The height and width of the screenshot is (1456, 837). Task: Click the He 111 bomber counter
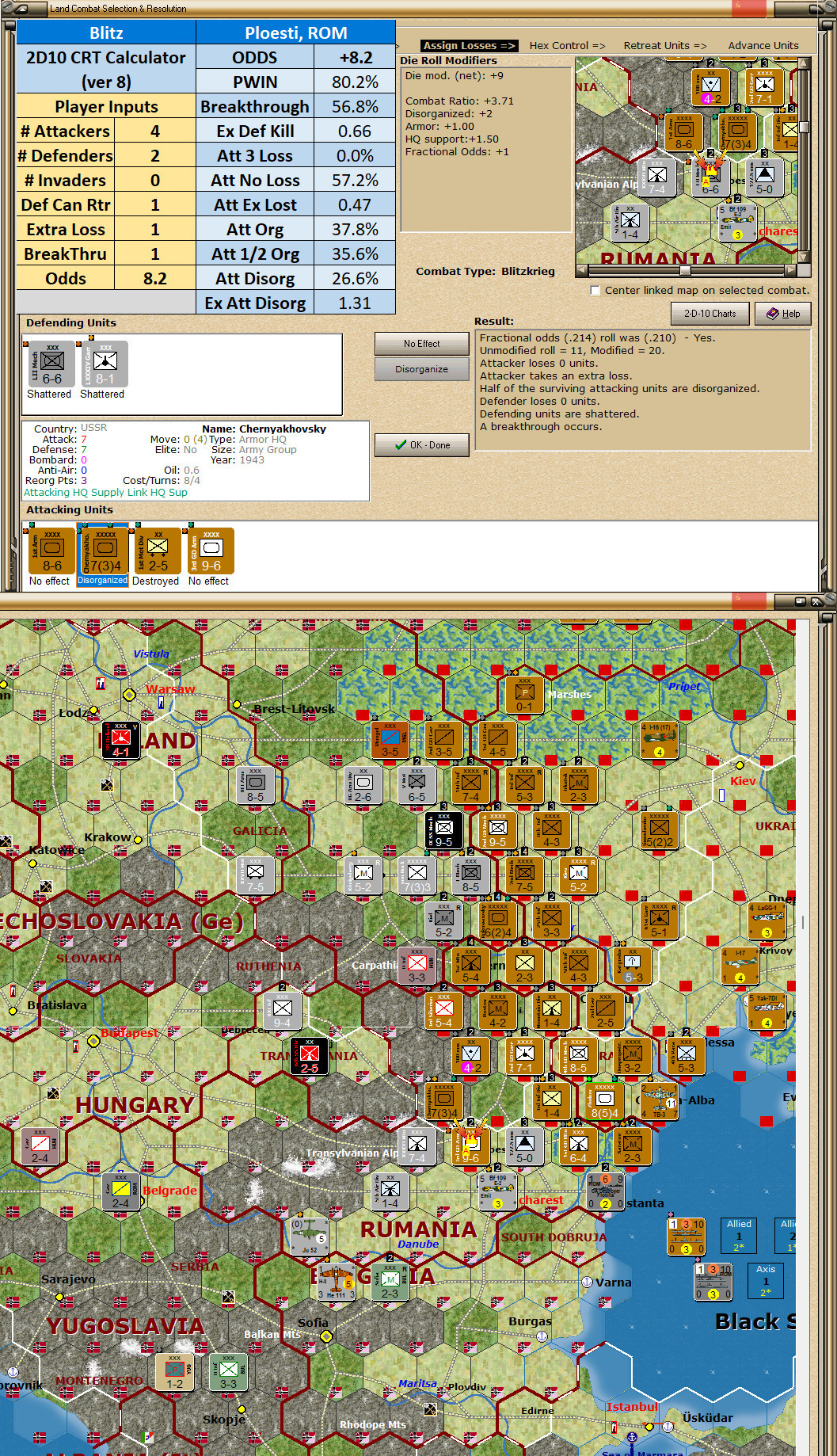pos(337,1281)
